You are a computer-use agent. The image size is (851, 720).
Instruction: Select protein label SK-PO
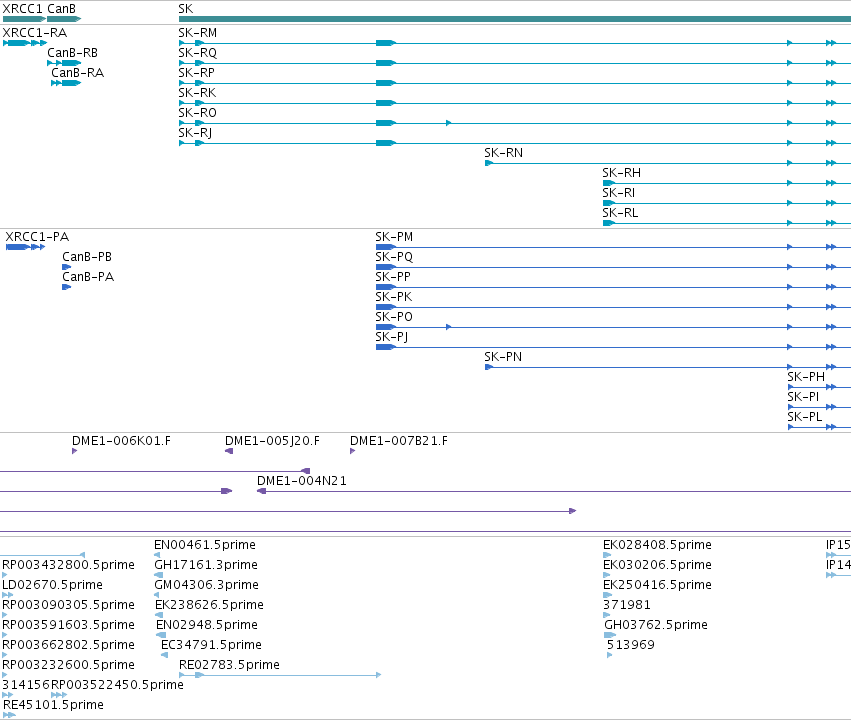[394, 317]
